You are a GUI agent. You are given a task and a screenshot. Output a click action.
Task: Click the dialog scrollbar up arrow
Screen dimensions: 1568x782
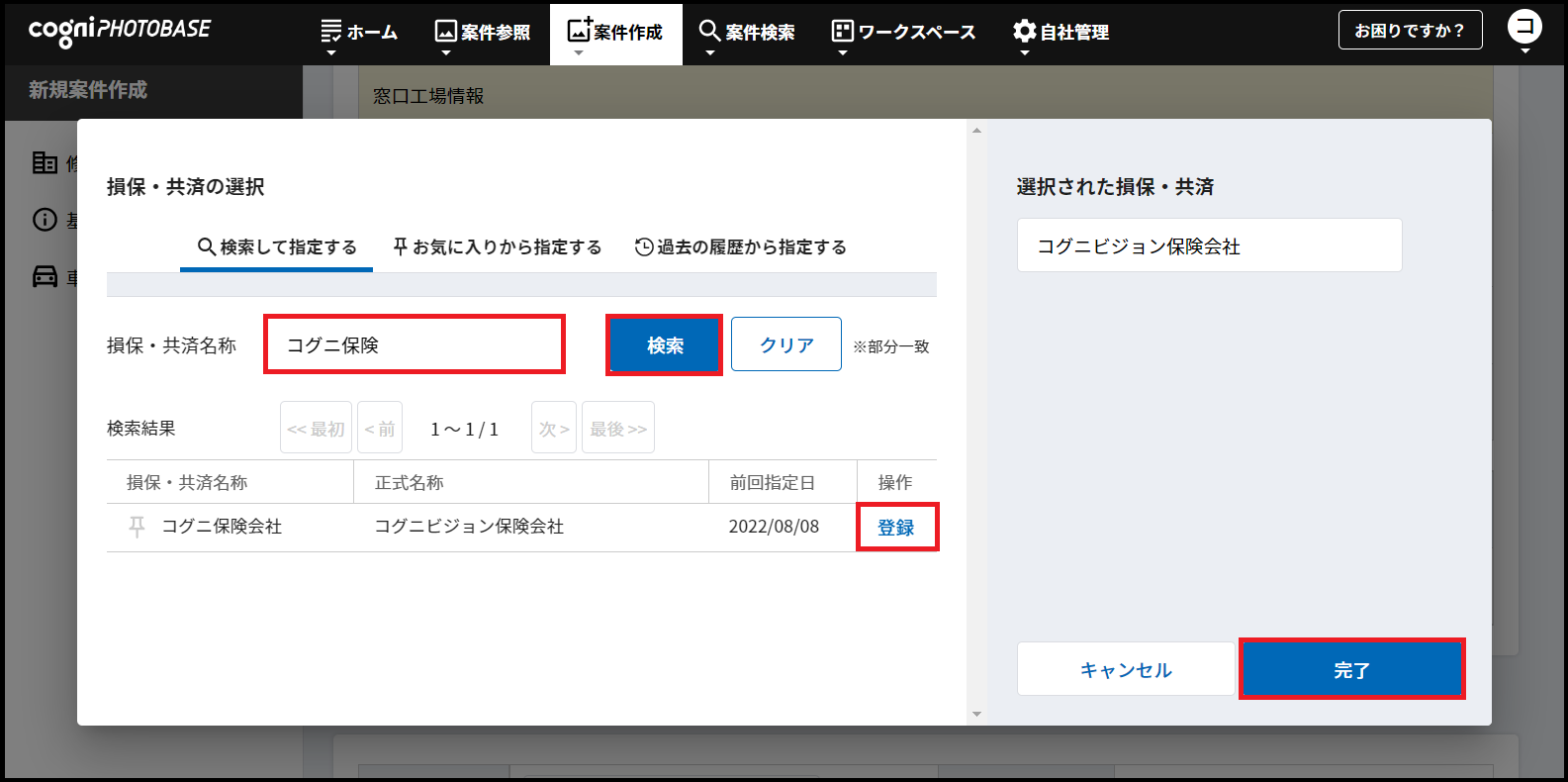[976, 131]
